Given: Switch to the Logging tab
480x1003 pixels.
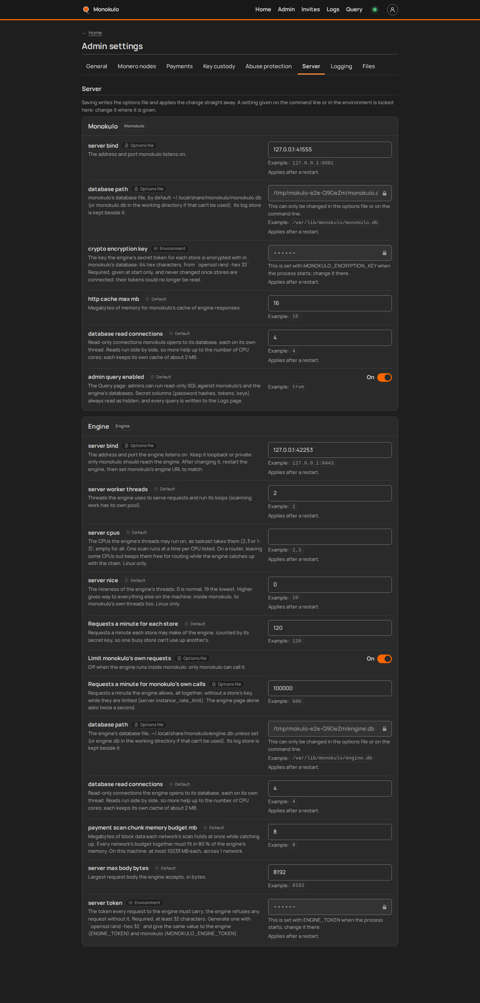Looking at the screenshot, I should (x=341, y=67).
